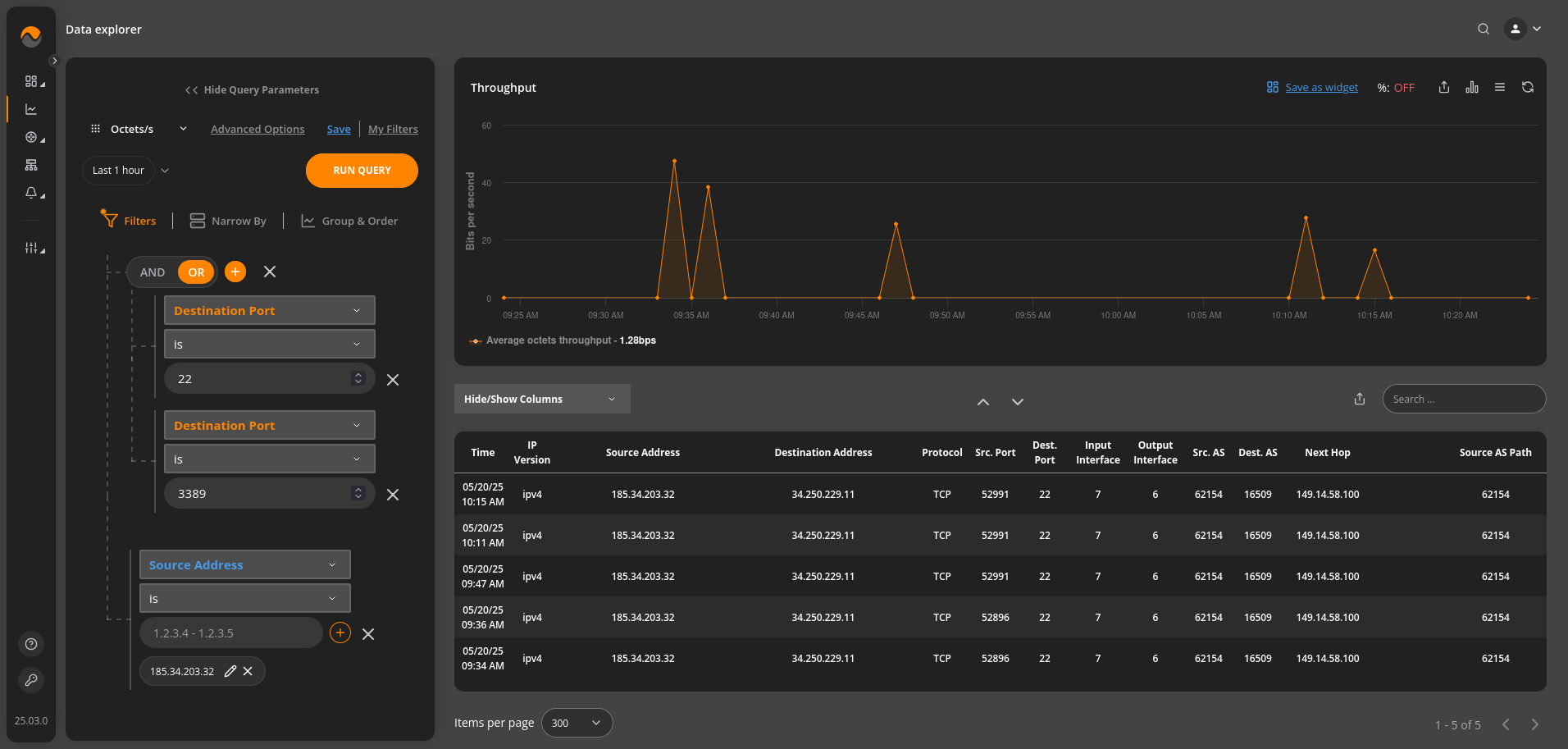The width and height of the screenshot is (1568, 749).
Task: Click the Save as widget link
Action: coord(1320,88)
